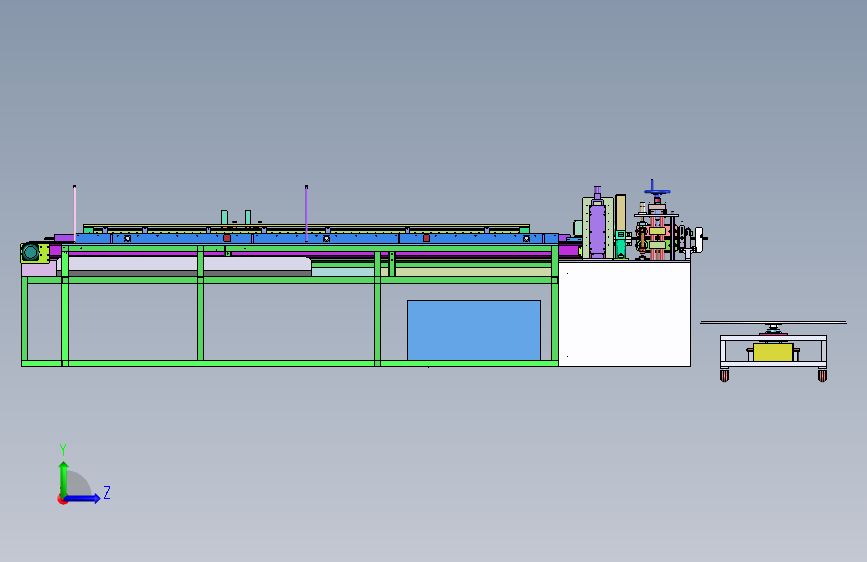The width and height of the screenshot is (867, 562).
Task: Select the bottom green frame beam
Action: 290,363
